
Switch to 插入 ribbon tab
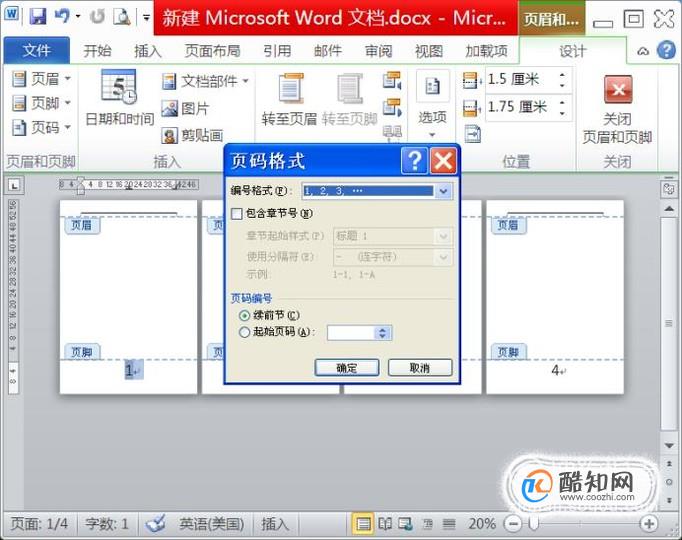pyautogui.click(x=148, y=51)
